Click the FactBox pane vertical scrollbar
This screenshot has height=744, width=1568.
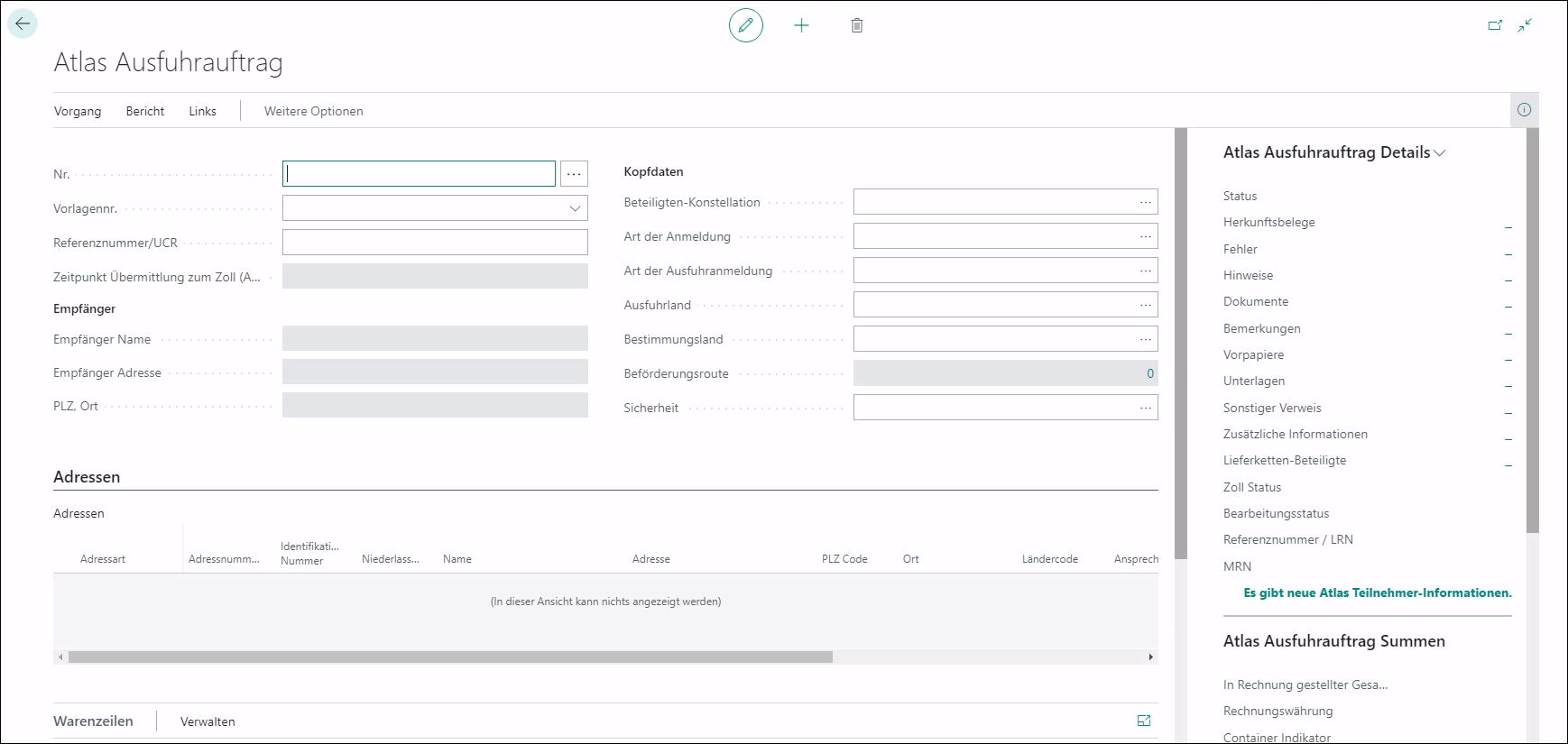(x=1532, y=329)
